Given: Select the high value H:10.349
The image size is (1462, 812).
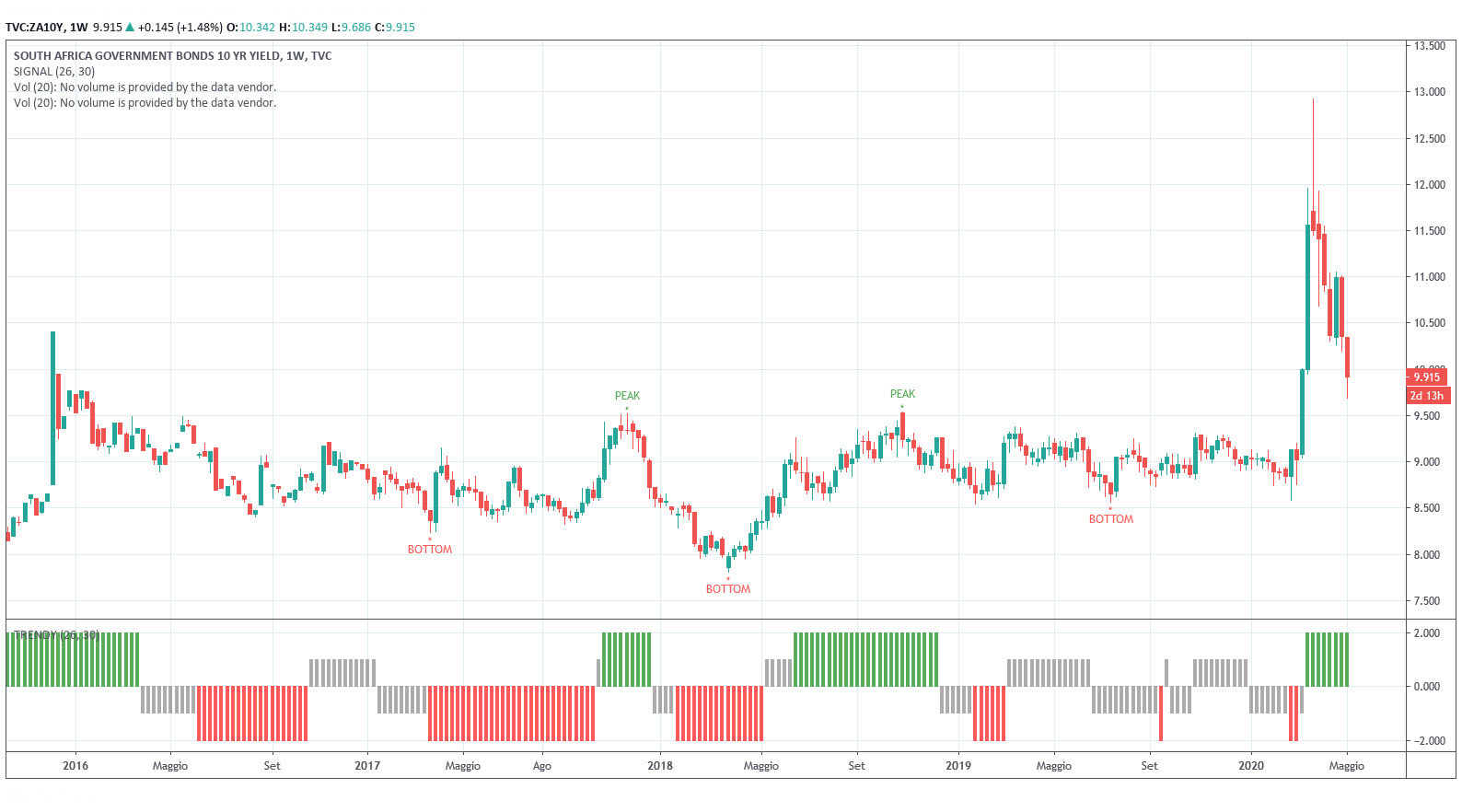Looking at the screenshot, I should (x=303, y=28).
